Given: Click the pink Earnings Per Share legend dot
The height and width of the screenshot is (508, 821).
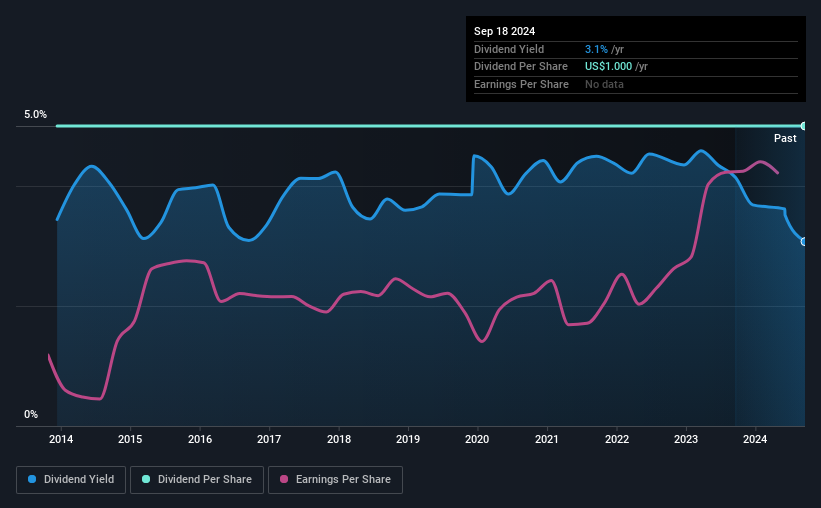Looking at the screenshot, I should click(284, 479).
